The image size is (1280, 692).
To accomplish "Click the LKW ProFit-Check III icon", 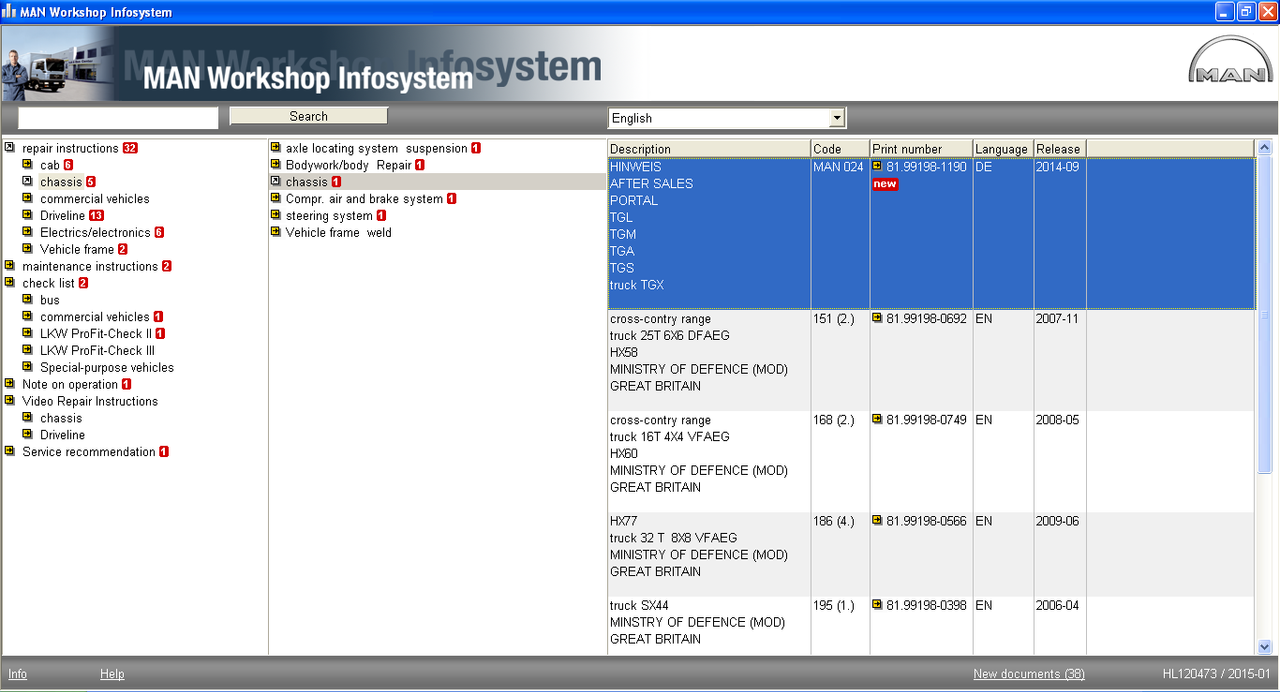I will pyautogui.click(x=27, y=350).
